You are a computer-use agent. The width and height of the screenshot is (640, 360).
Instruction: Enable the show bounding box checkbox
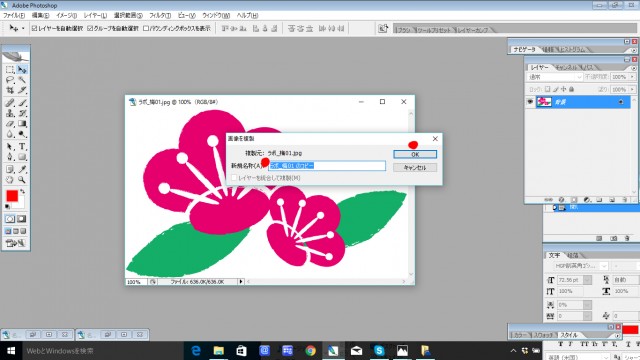[x=146, y=28]
